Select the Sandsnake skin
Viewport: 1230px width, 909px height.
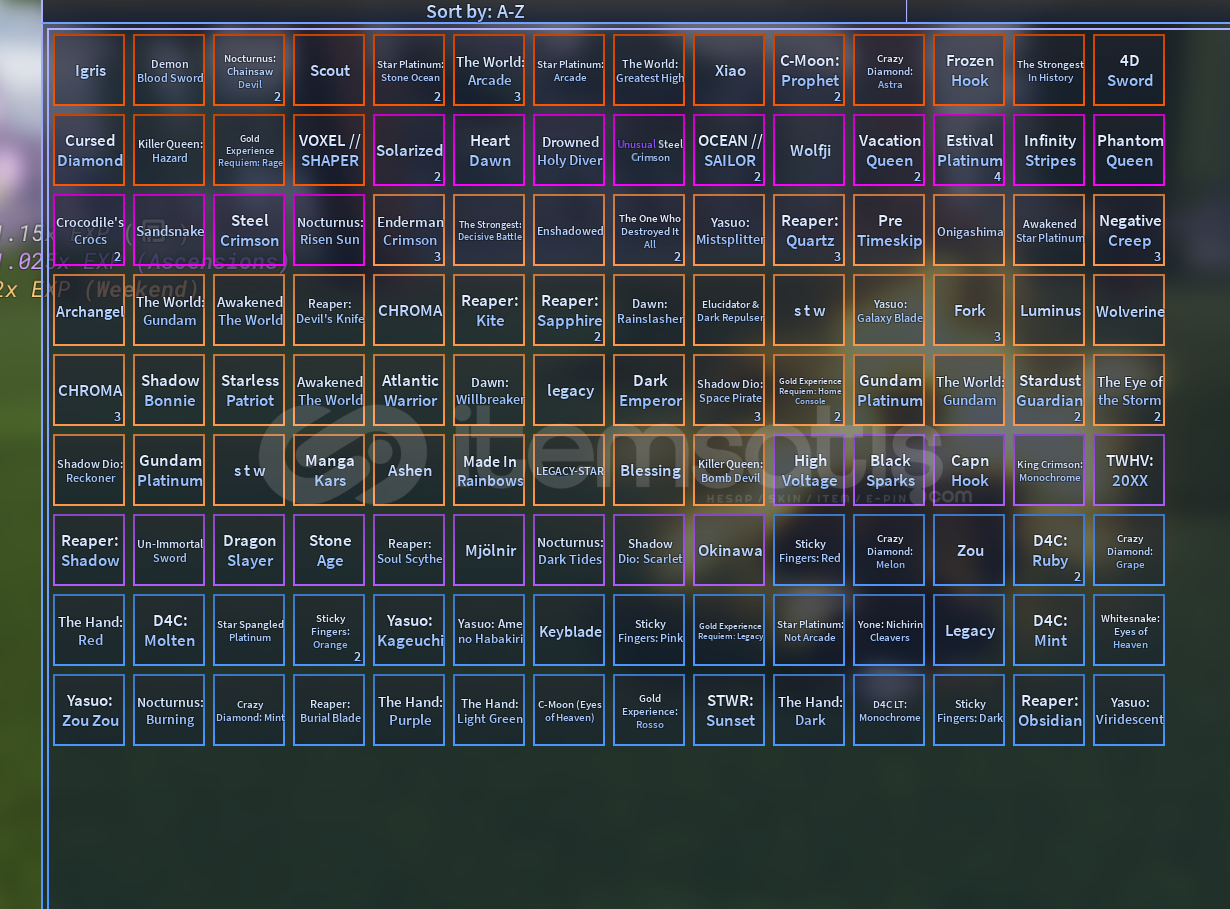tap(170, 231)
